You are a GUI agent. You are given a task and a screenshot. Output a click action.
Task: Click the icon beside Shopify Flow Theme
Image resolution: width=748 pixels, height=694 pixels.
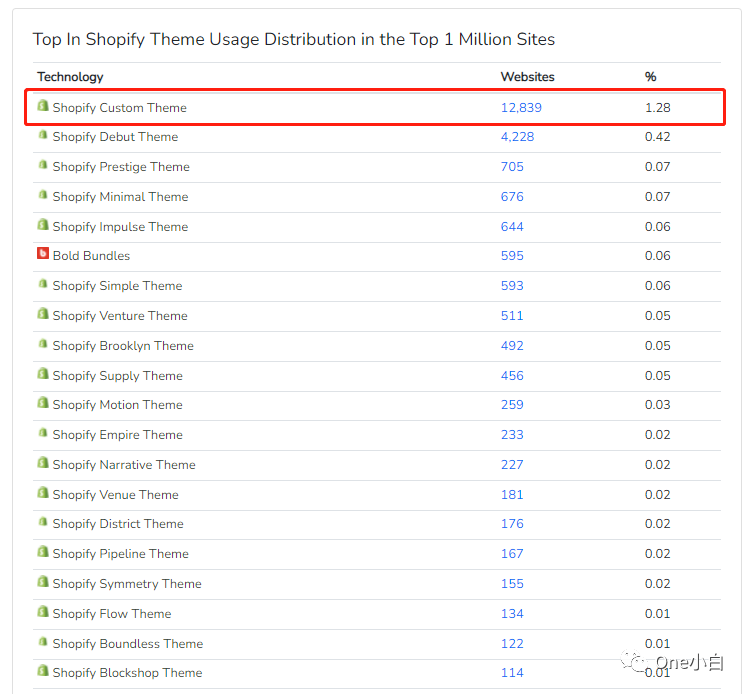click(43, 612)
